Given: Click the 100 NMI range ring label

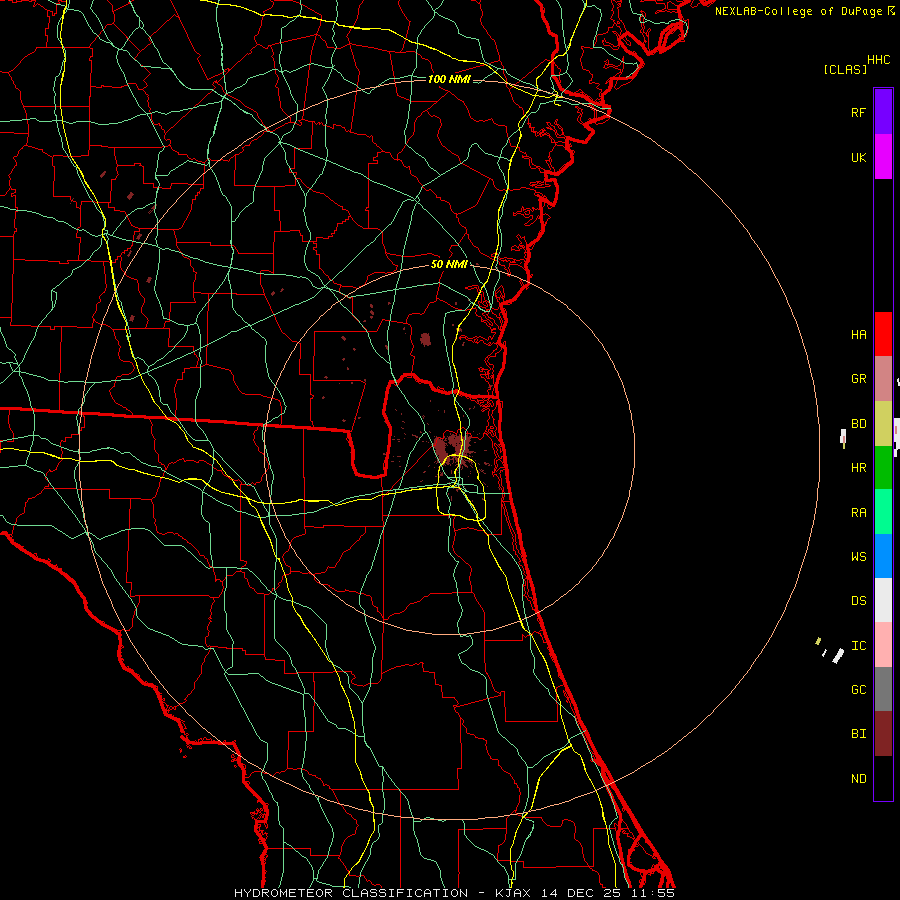Looking at the screenshot, I should pyautogui.click(x=449, y=79).
